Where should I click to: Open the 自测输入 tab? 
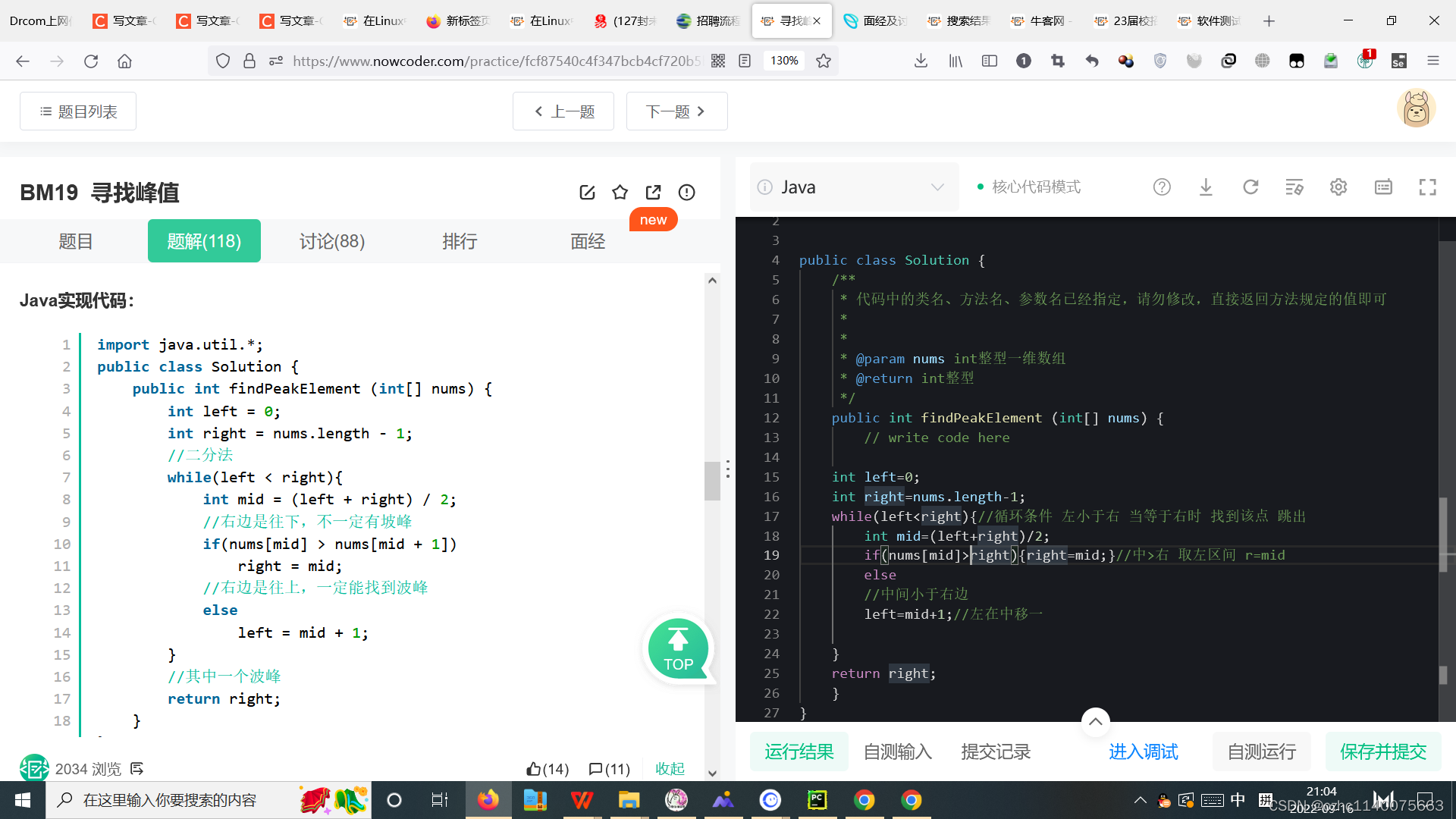coord(897,752)
